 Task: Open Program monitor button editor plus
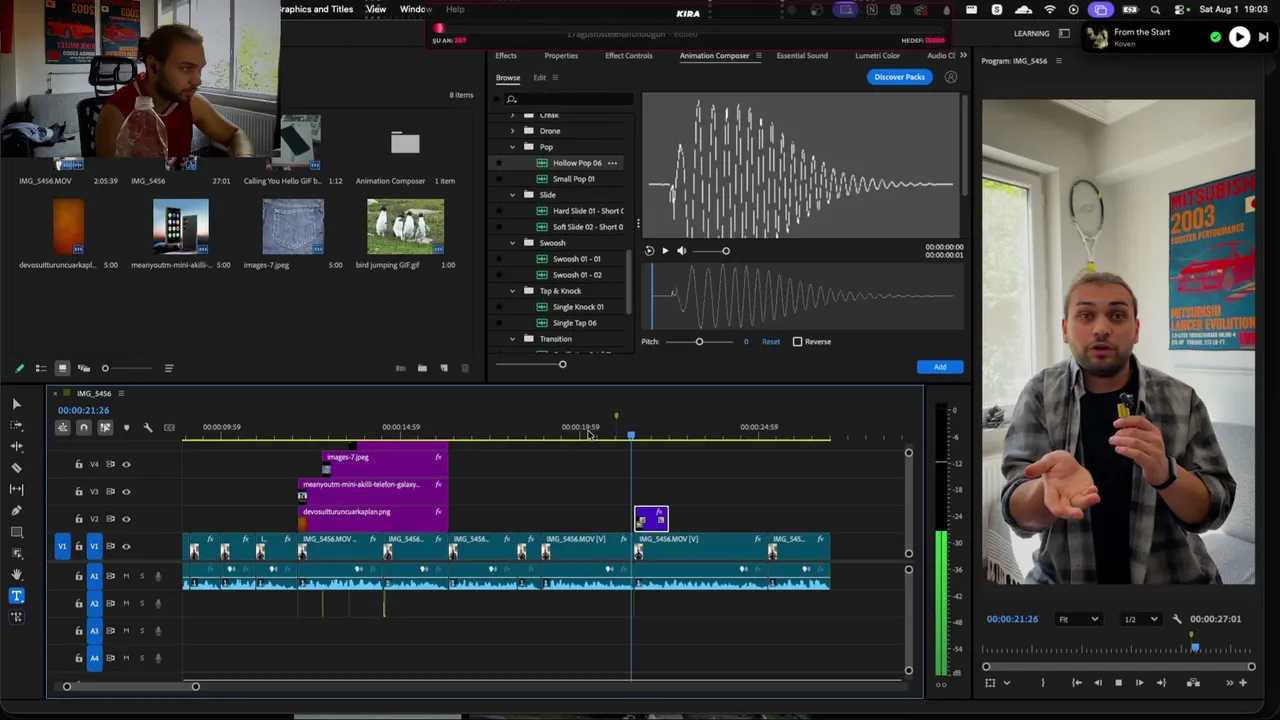coord(1243,683)
